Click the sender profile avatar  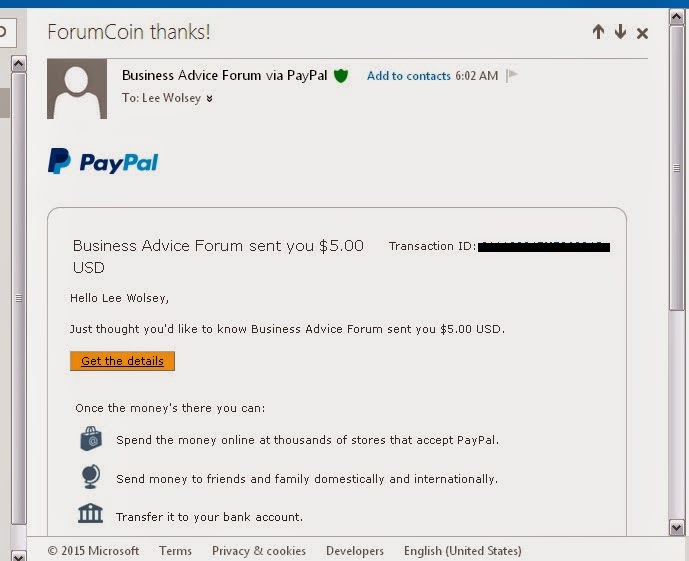pos(77,89)
